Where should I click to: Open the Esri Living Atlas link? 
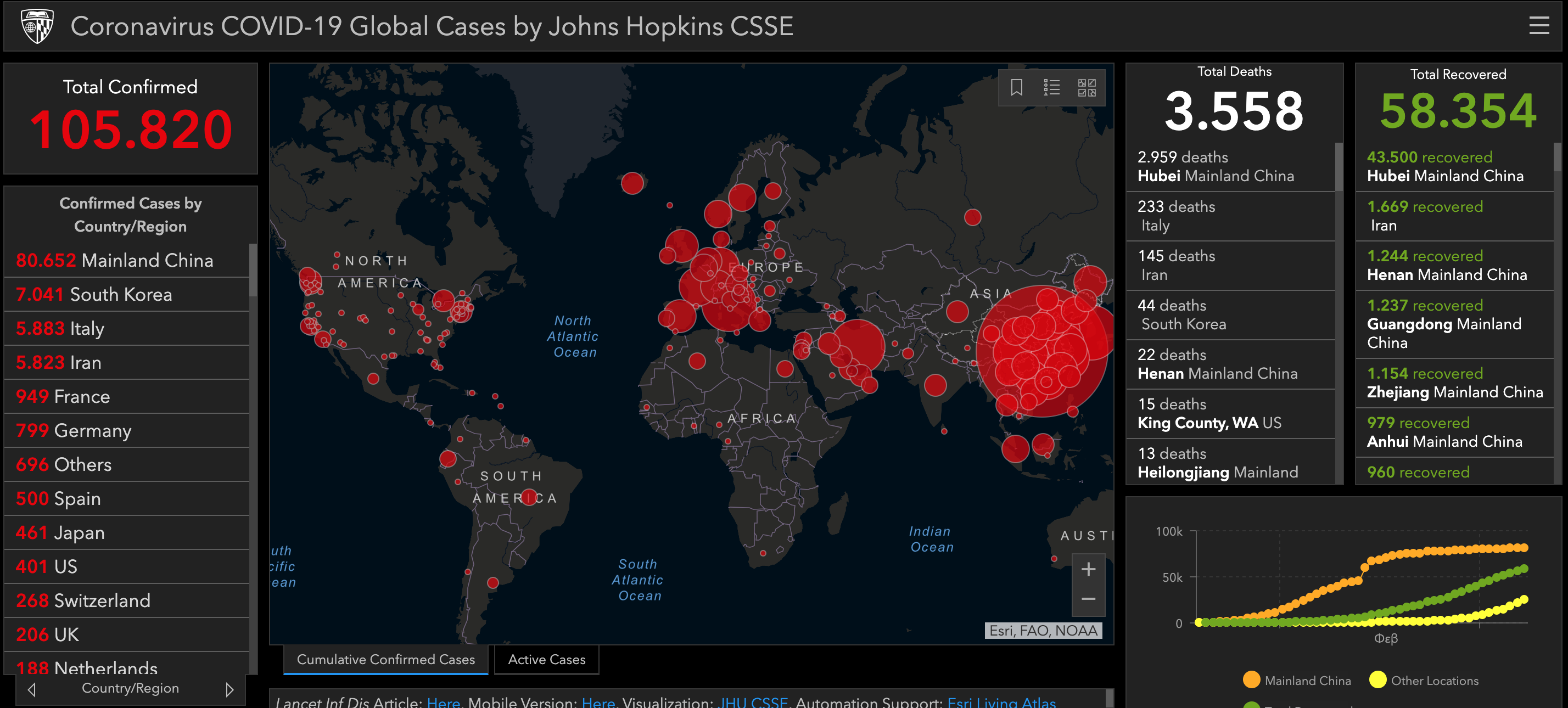(x=1001, y=702)
